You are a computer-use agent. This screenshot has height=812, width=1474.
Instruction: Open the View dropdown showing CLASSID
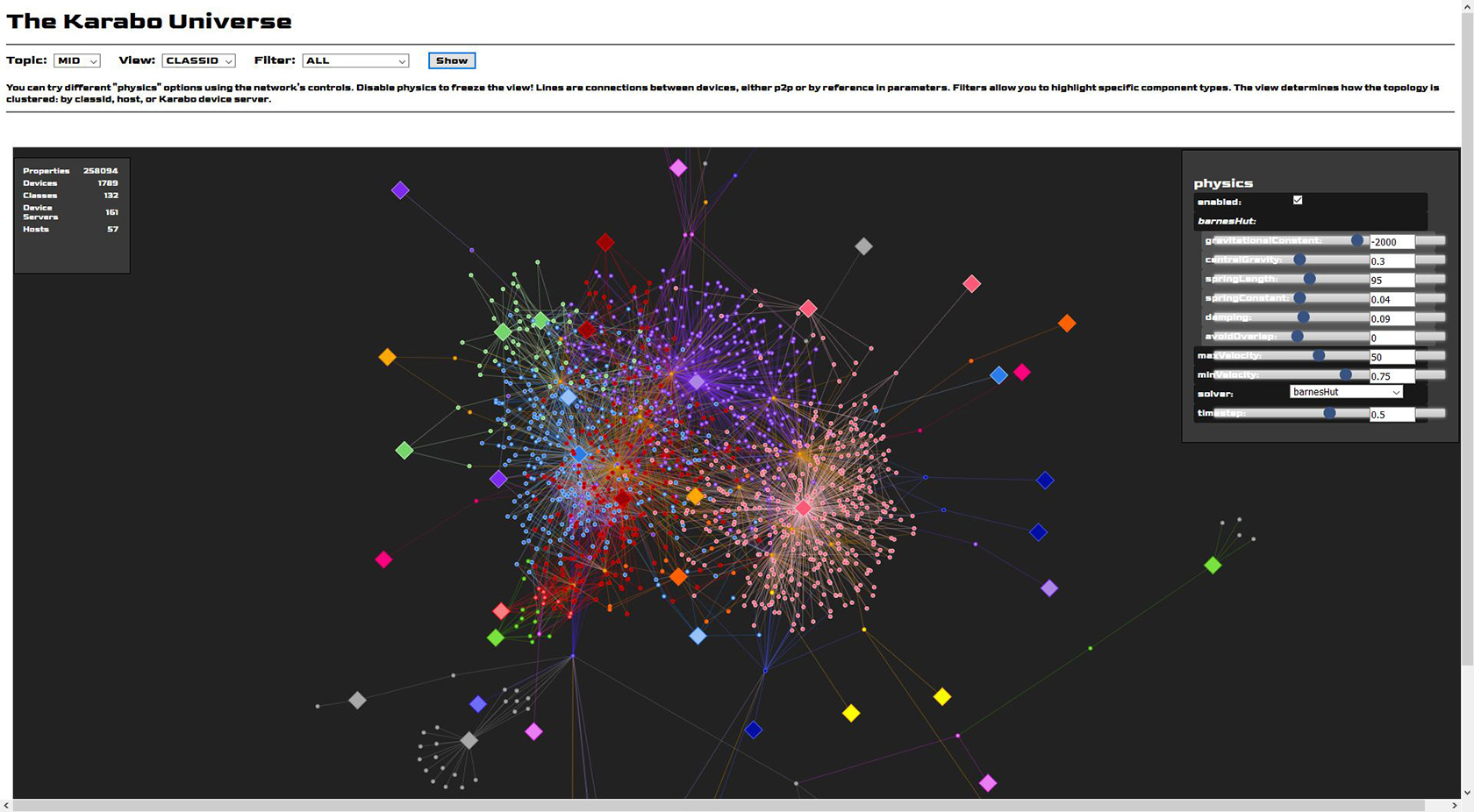(198, 61)
